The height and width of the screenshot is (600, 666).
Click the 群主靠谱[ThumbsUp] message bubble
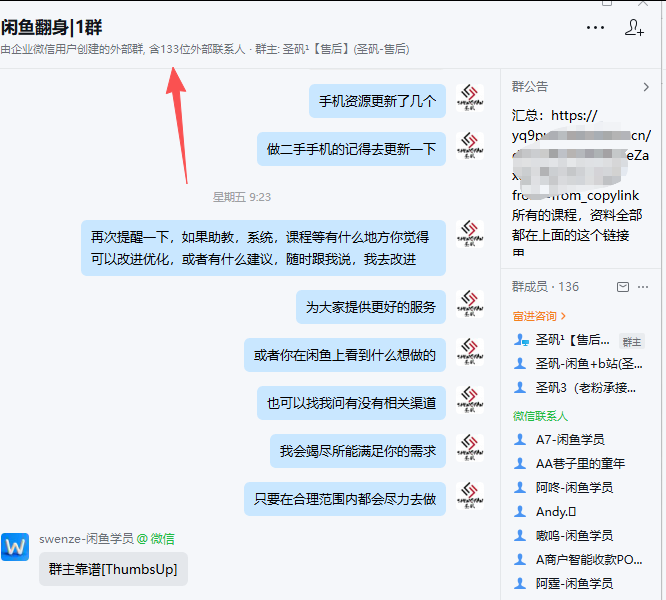pyautogui.click(x=113, y=569)
